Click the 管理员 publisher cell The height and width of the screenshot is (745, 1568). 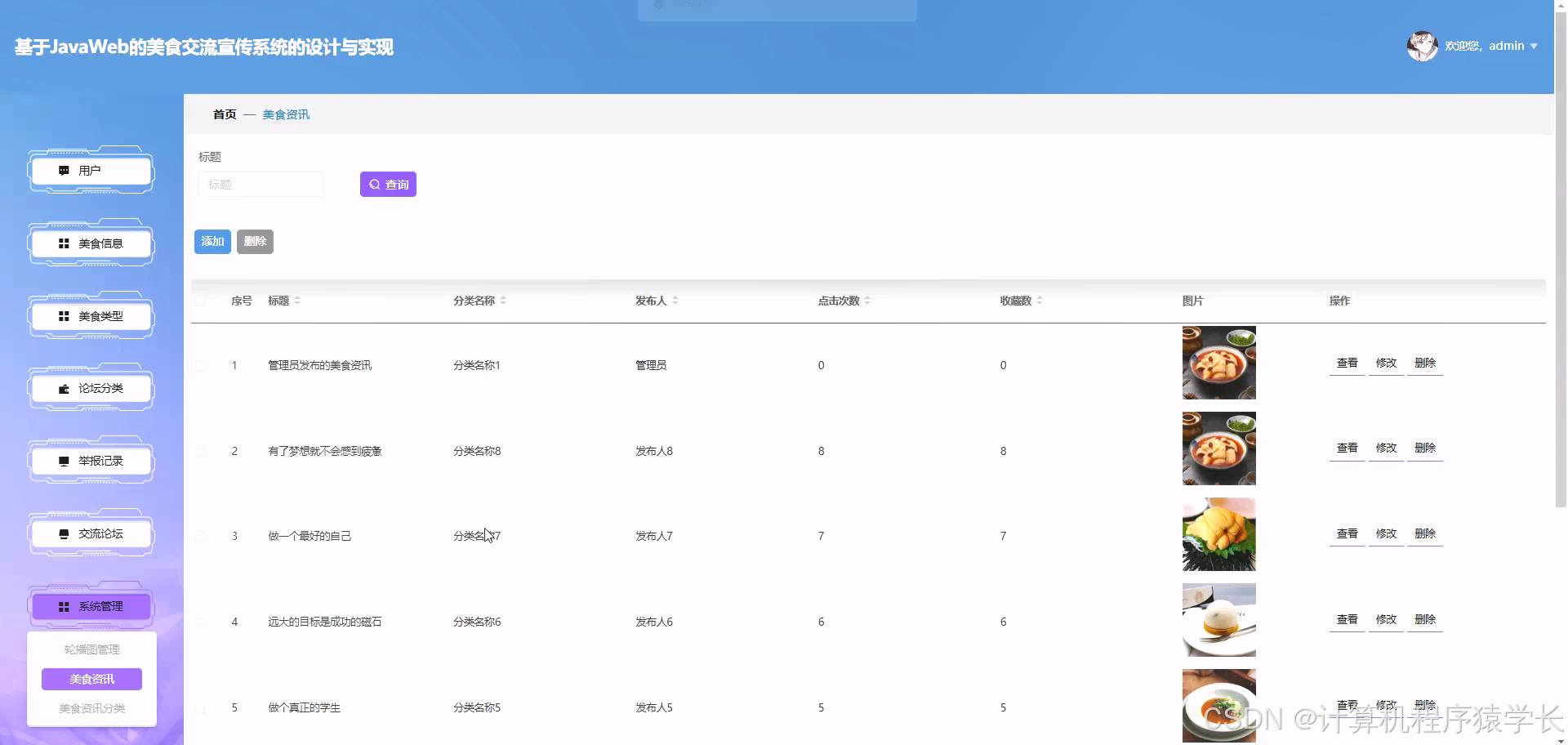click(651, 365)
